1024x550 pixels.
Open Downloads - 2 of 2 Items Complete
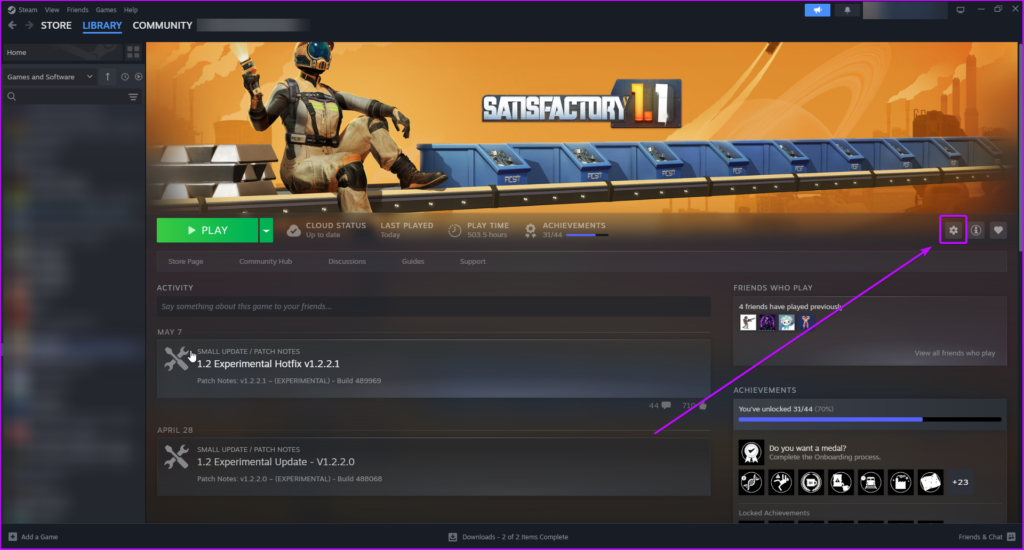(508, 537)
